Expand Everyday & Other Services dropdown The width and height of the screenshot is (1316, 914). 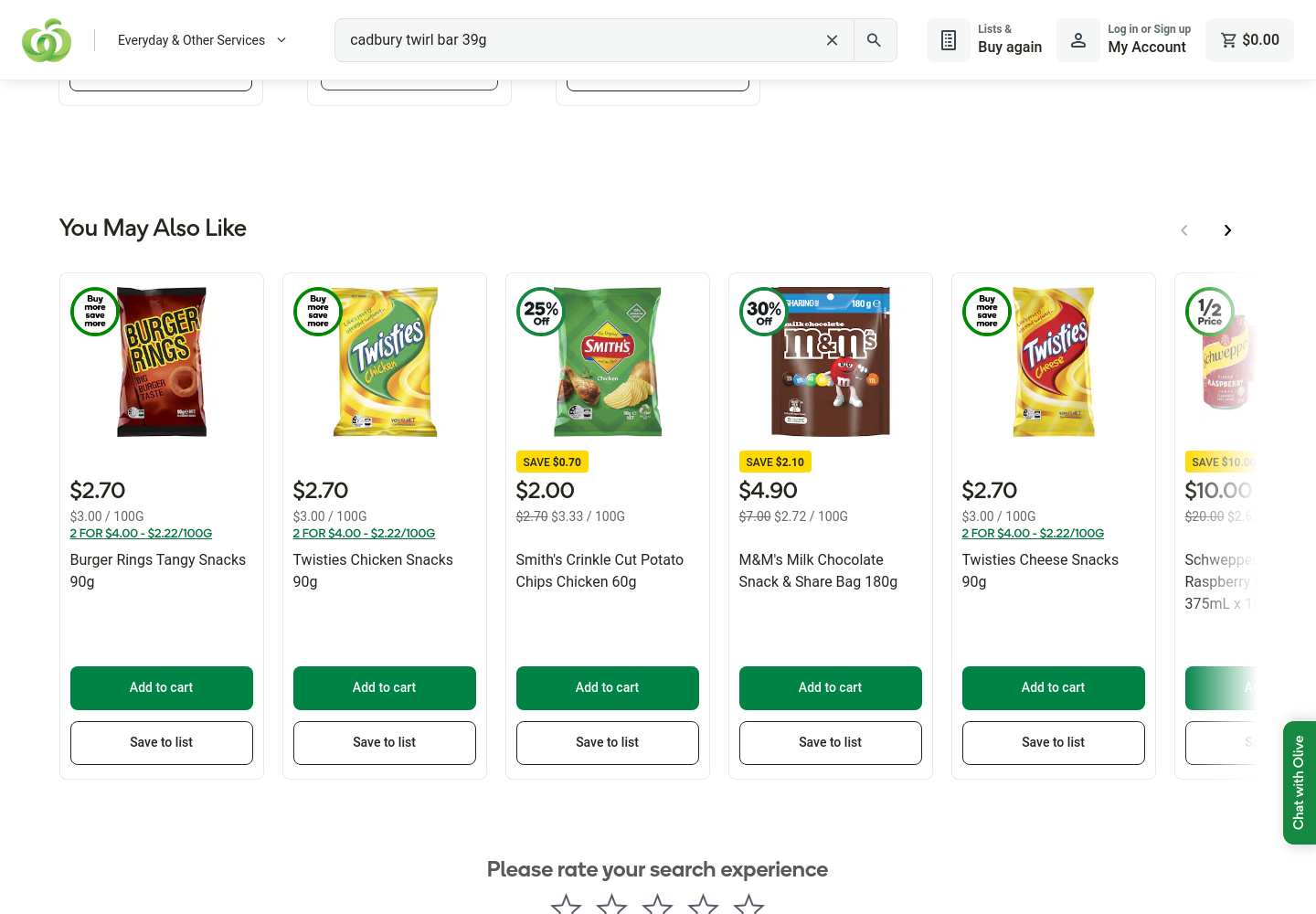coord(202,40)
